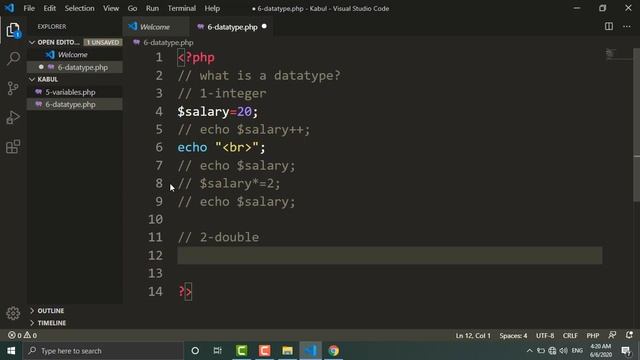Open the Run menu
This screenshot has height=360, width=640.
click(x=152, y=8)
